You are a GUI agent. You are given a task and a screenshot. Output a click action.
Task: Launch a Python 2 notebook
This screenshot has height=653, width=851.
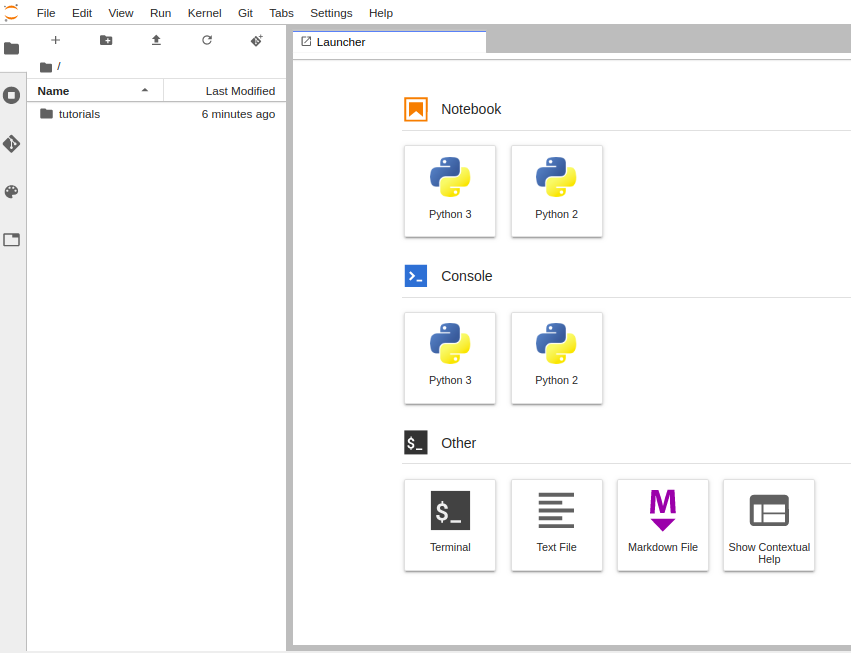(x=556, y=191)
